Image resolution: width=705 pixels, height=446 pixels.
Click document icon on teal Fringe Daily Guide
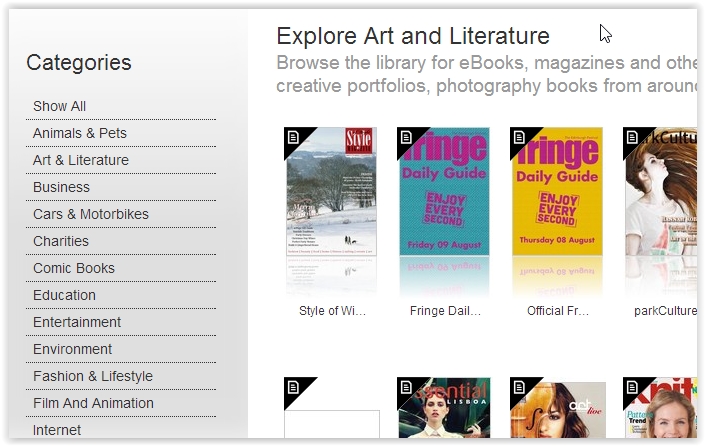[x=406, y=136]
